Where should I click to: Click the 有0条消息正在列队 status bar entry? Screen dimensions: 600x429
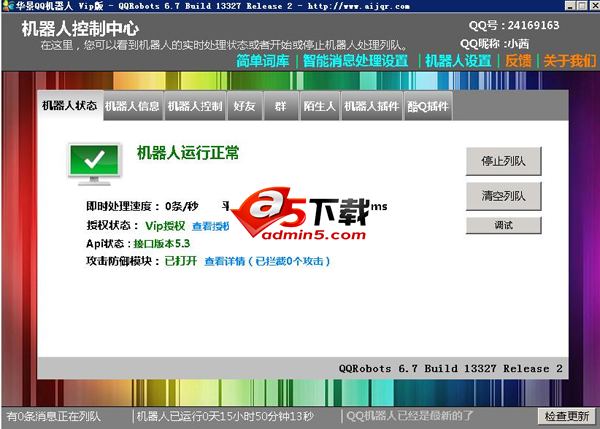[x=54, y=416]
